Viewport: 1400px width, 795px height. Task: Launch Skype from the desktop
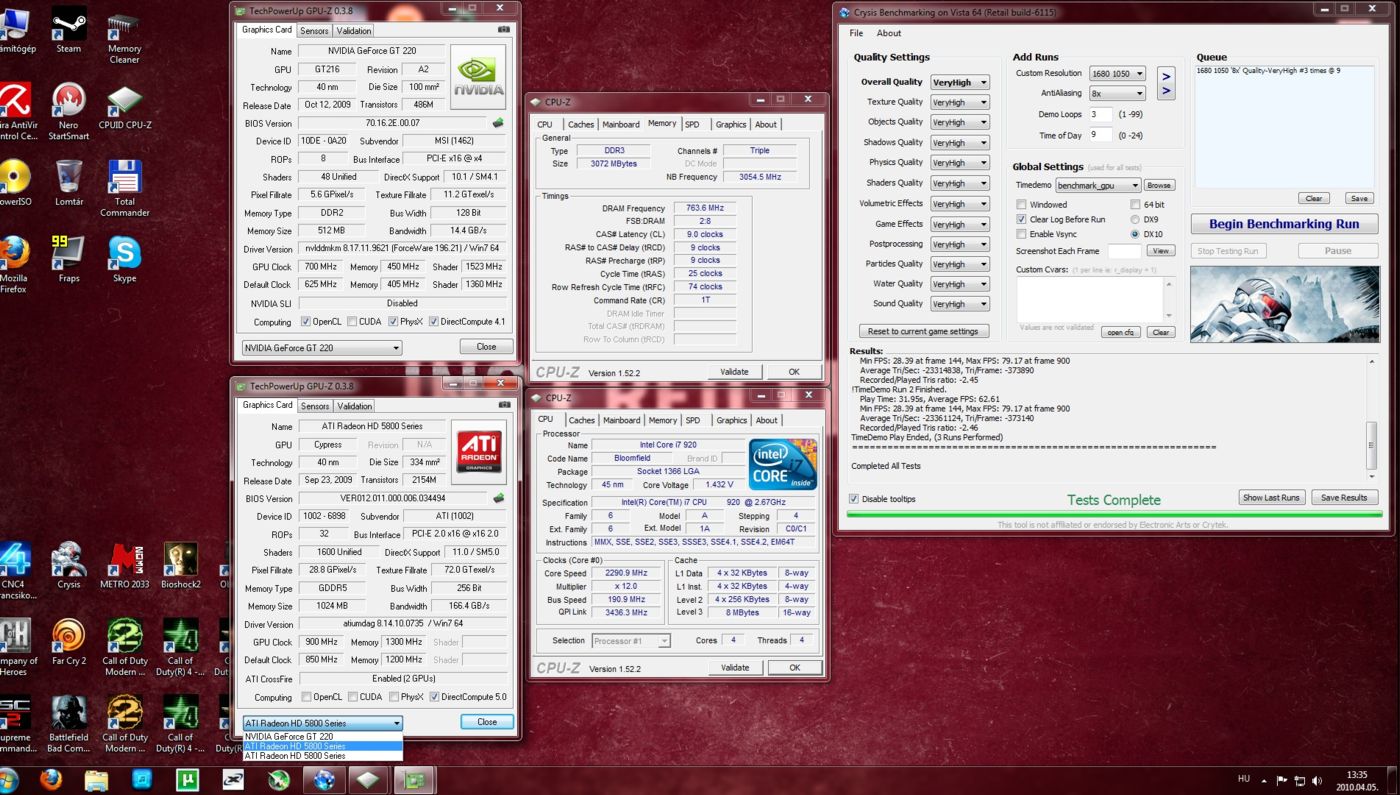pyautogui.click(x=124, y=258)
